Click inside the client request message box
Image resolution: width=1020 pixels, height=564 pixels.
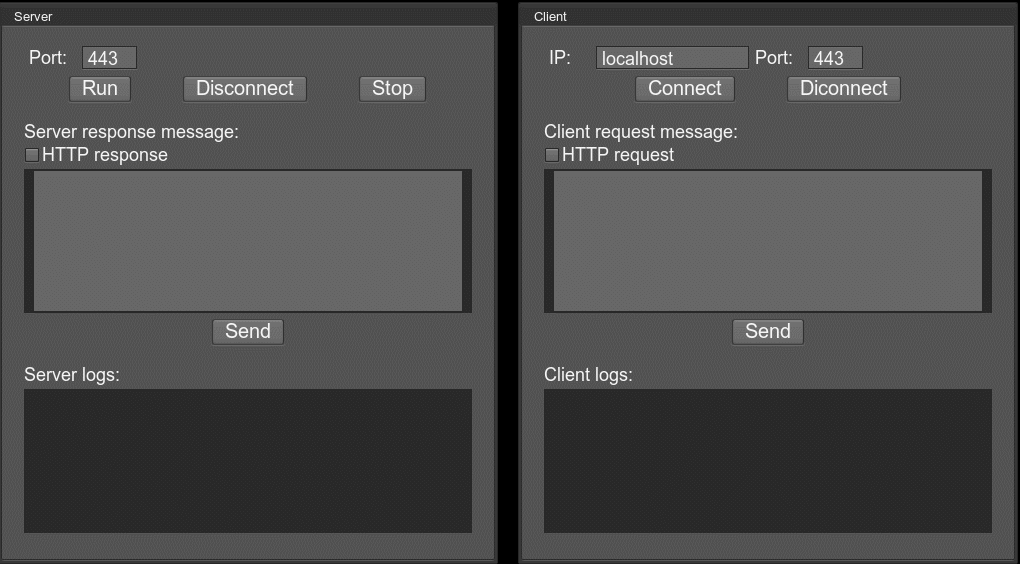[768, 241]
